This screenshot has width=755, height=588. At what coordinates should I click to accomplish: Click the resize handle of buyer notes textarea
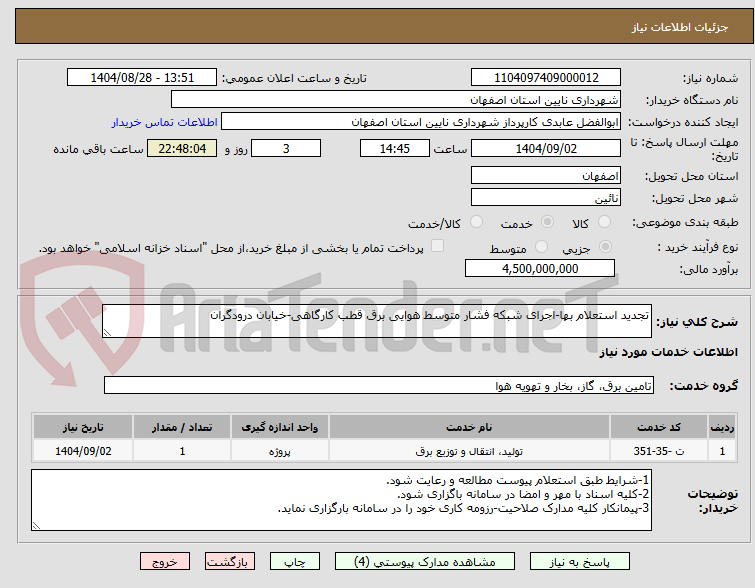37,526
